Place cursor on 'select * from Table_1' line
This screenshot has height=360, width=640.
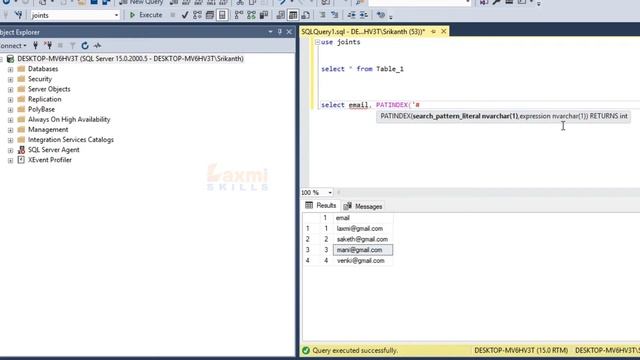362,69
